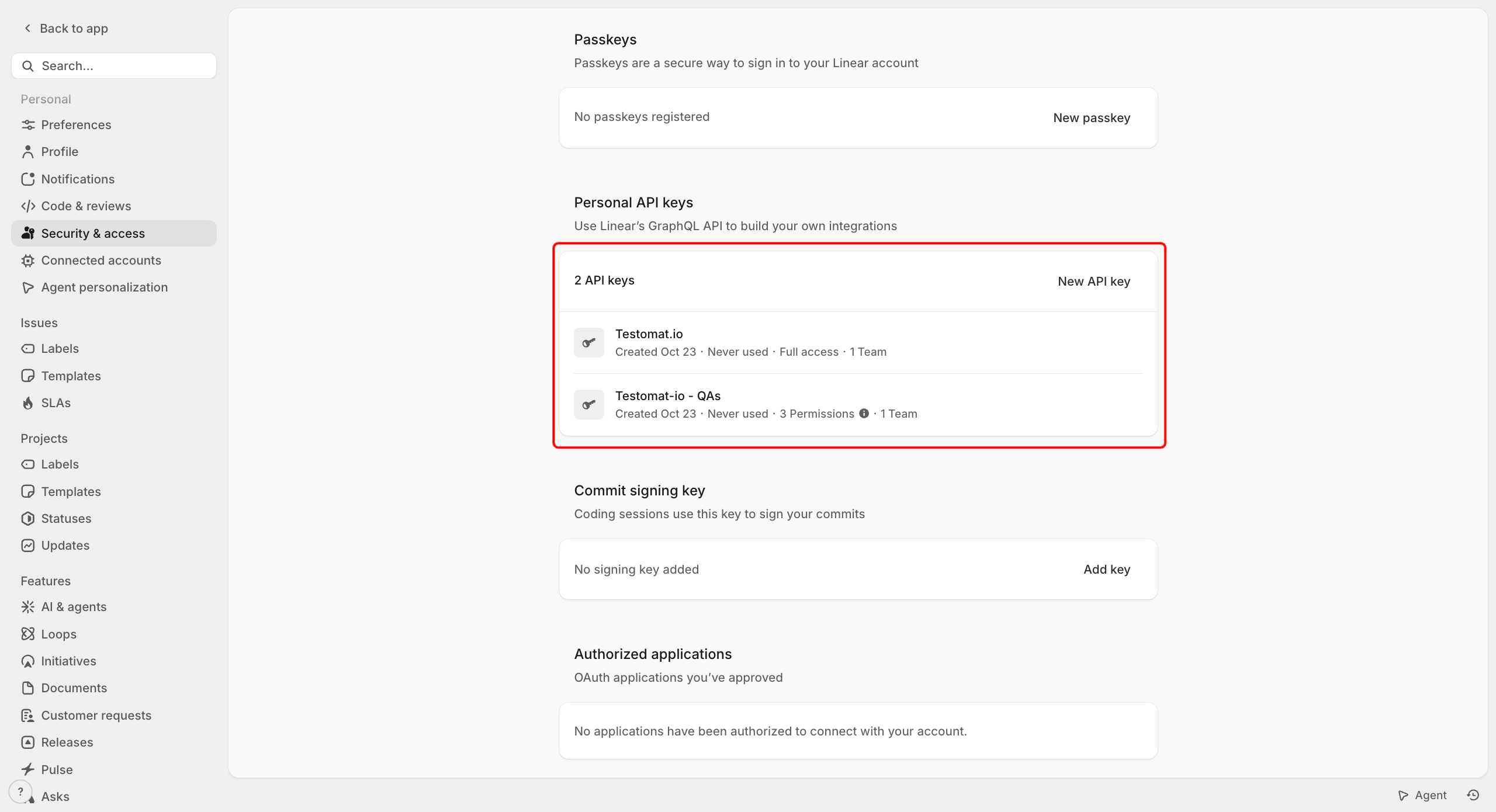This screenshot has height=812, width=1496.
Task: Click the AI & agents sparkle icon
Action: click(28, 607)
